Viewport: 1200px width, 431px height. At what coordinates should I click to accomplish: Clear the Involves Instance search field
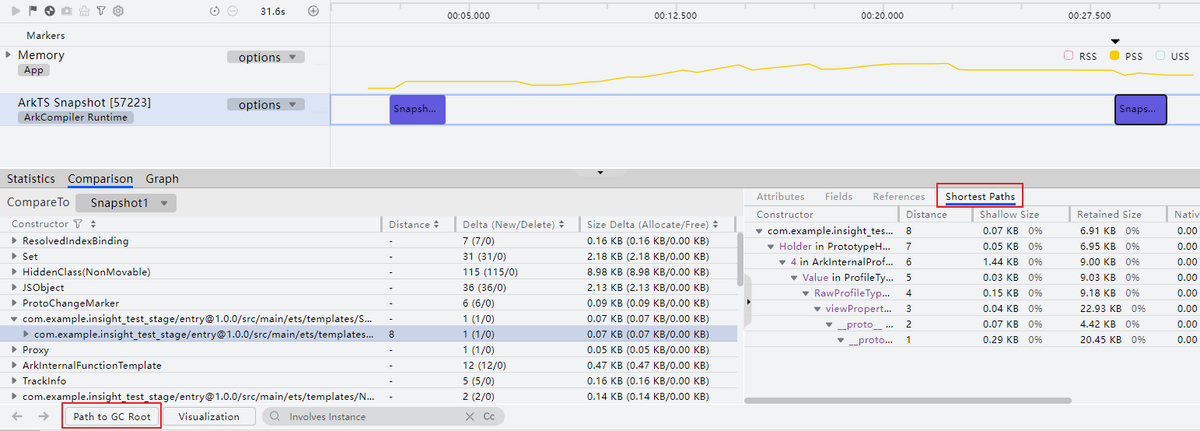pos(470,416)
